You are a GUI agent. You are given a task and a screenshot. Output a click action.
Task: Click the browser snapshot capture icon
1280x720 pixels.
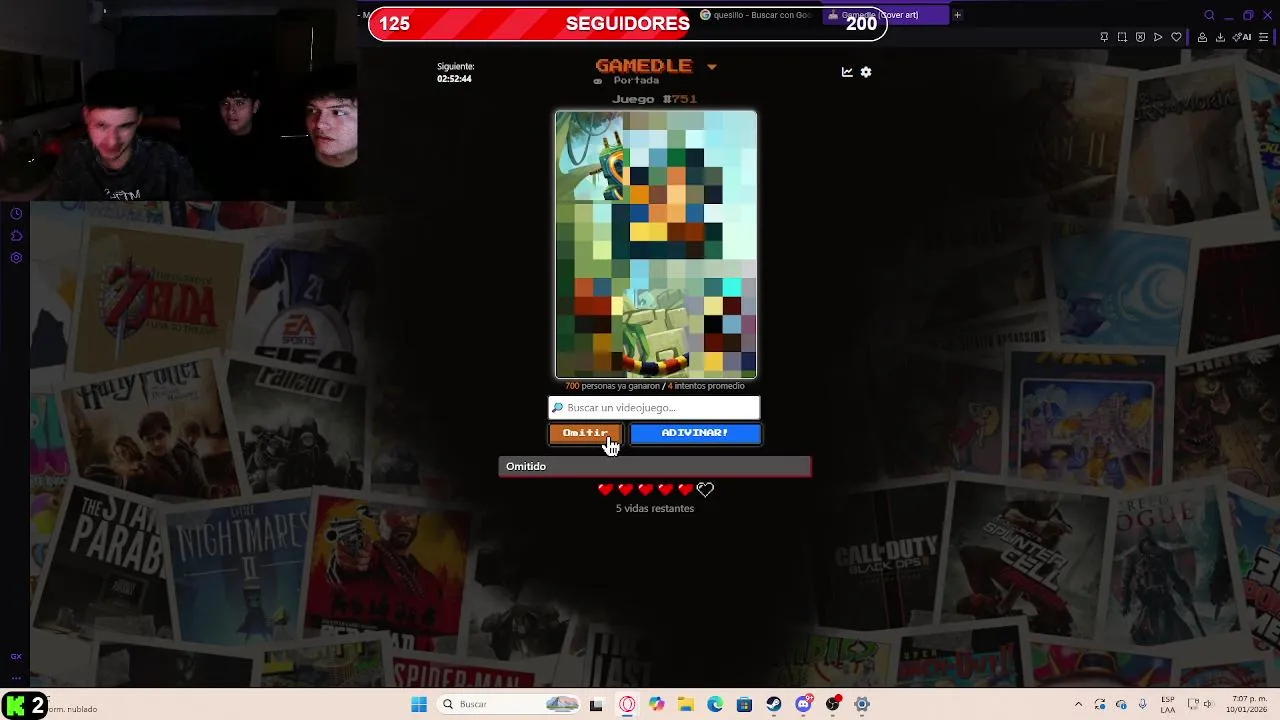[x=1122, y=37]
